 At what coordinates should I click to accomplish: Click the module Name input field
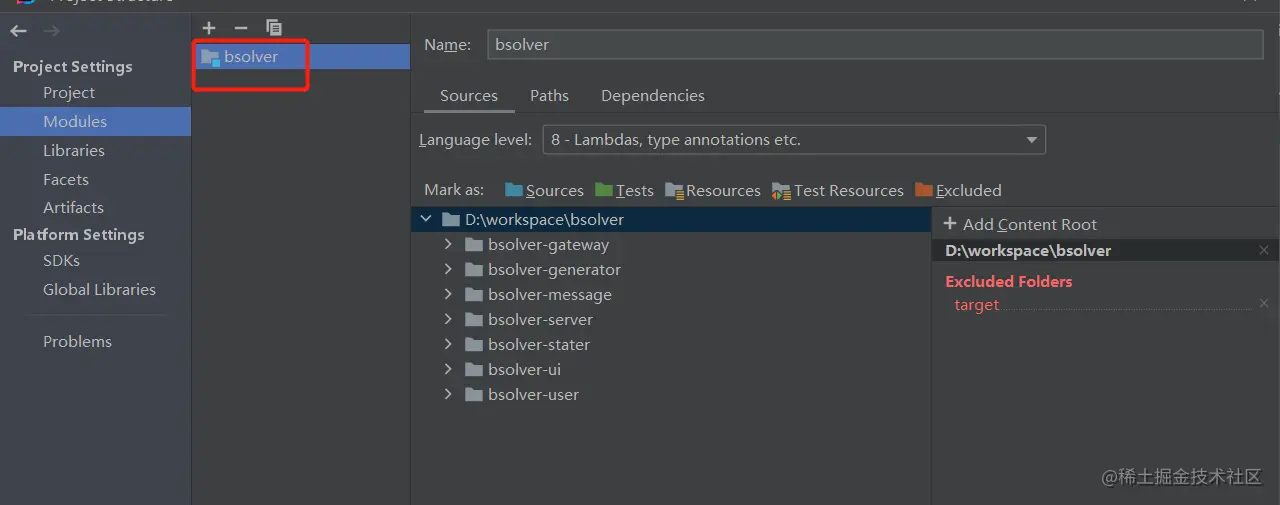pos(874,45)
